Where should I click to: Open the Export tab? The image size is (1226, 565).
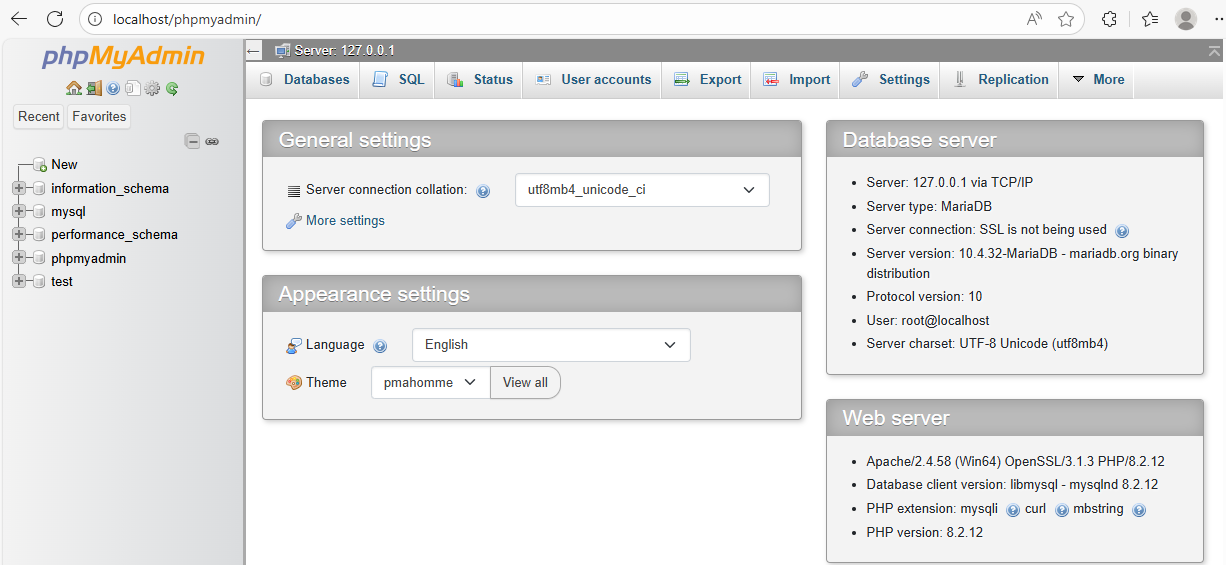point(707,80)
